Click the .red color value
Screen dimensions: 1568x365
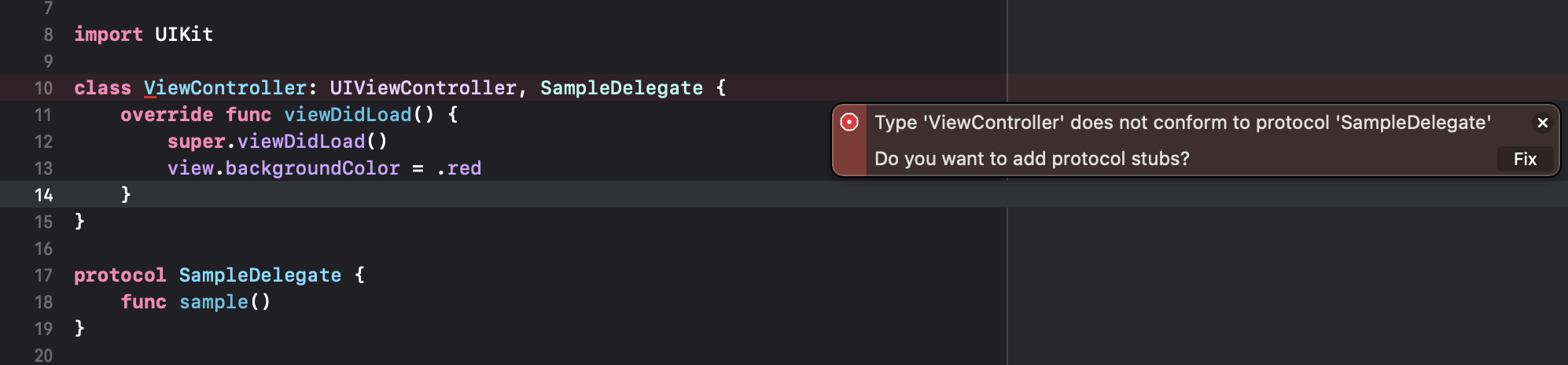tap(459, 168)
